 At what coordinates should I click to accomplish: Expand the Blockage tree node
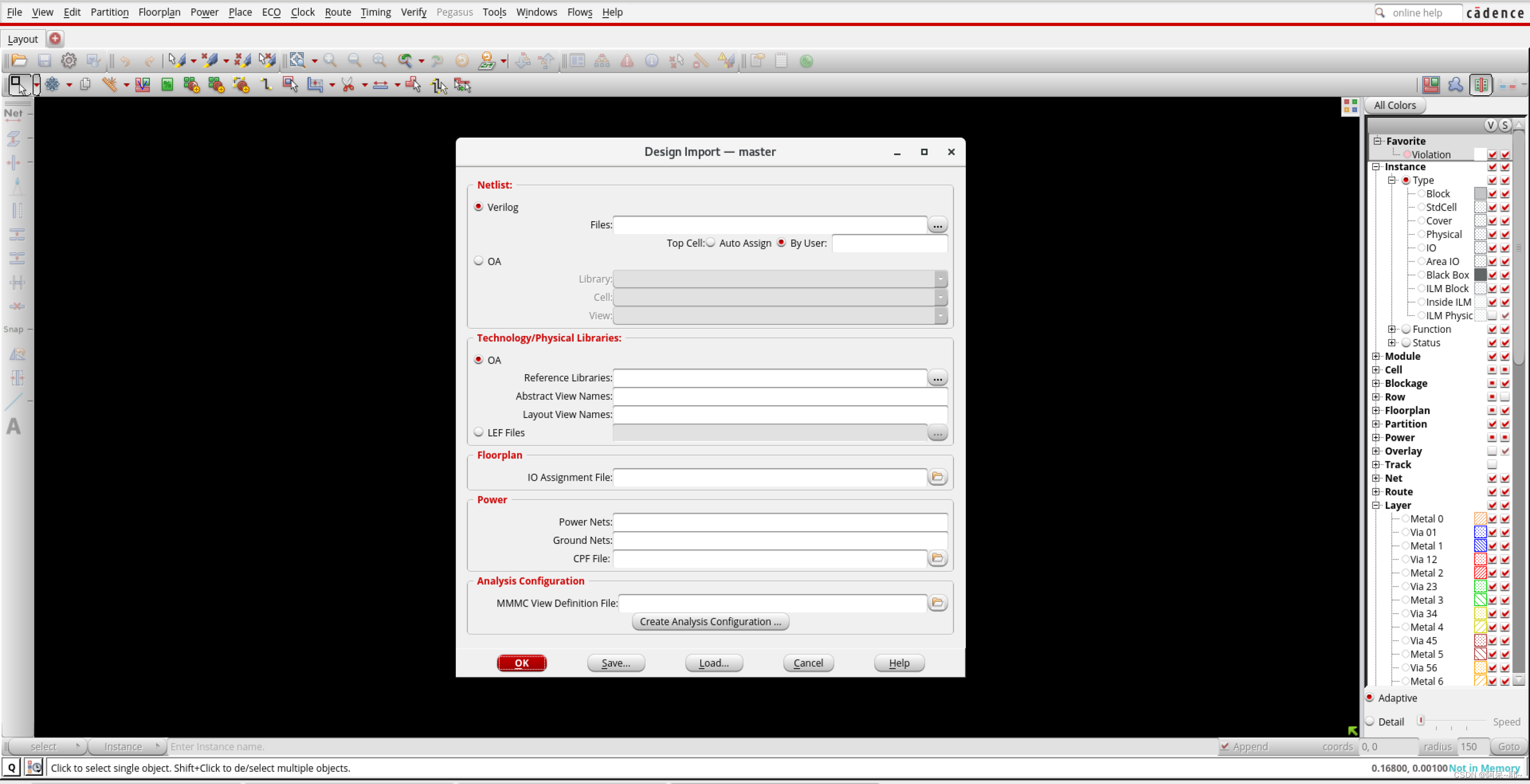pos(1375,383)
